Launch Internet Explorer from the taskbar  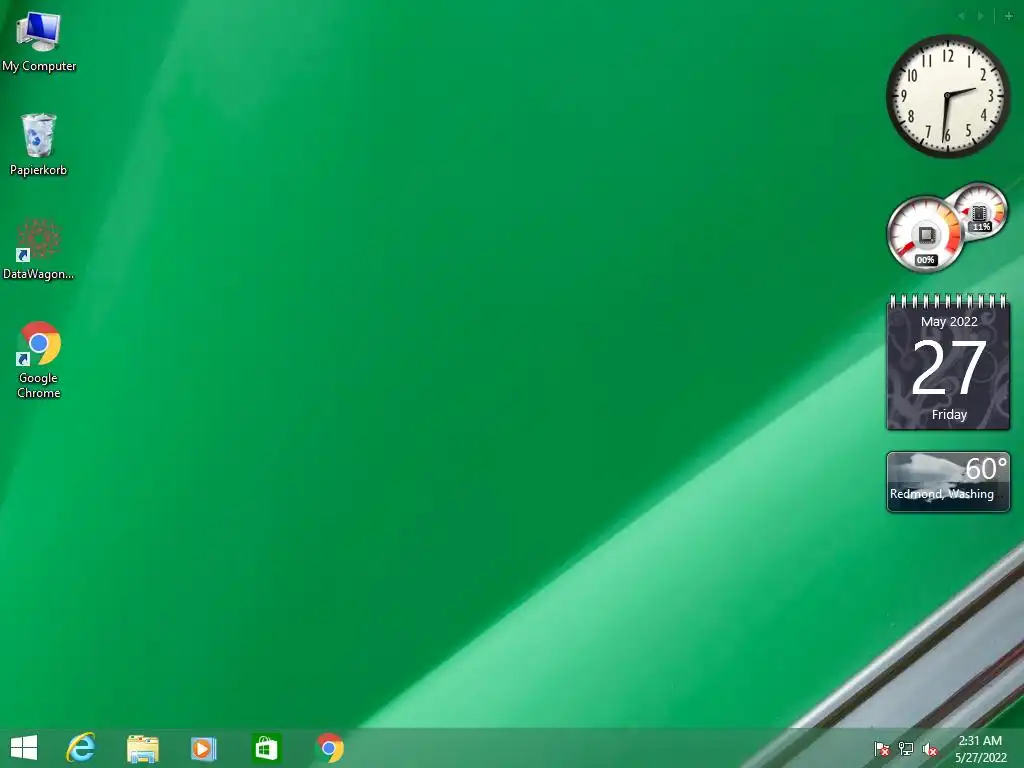(81, 748)
